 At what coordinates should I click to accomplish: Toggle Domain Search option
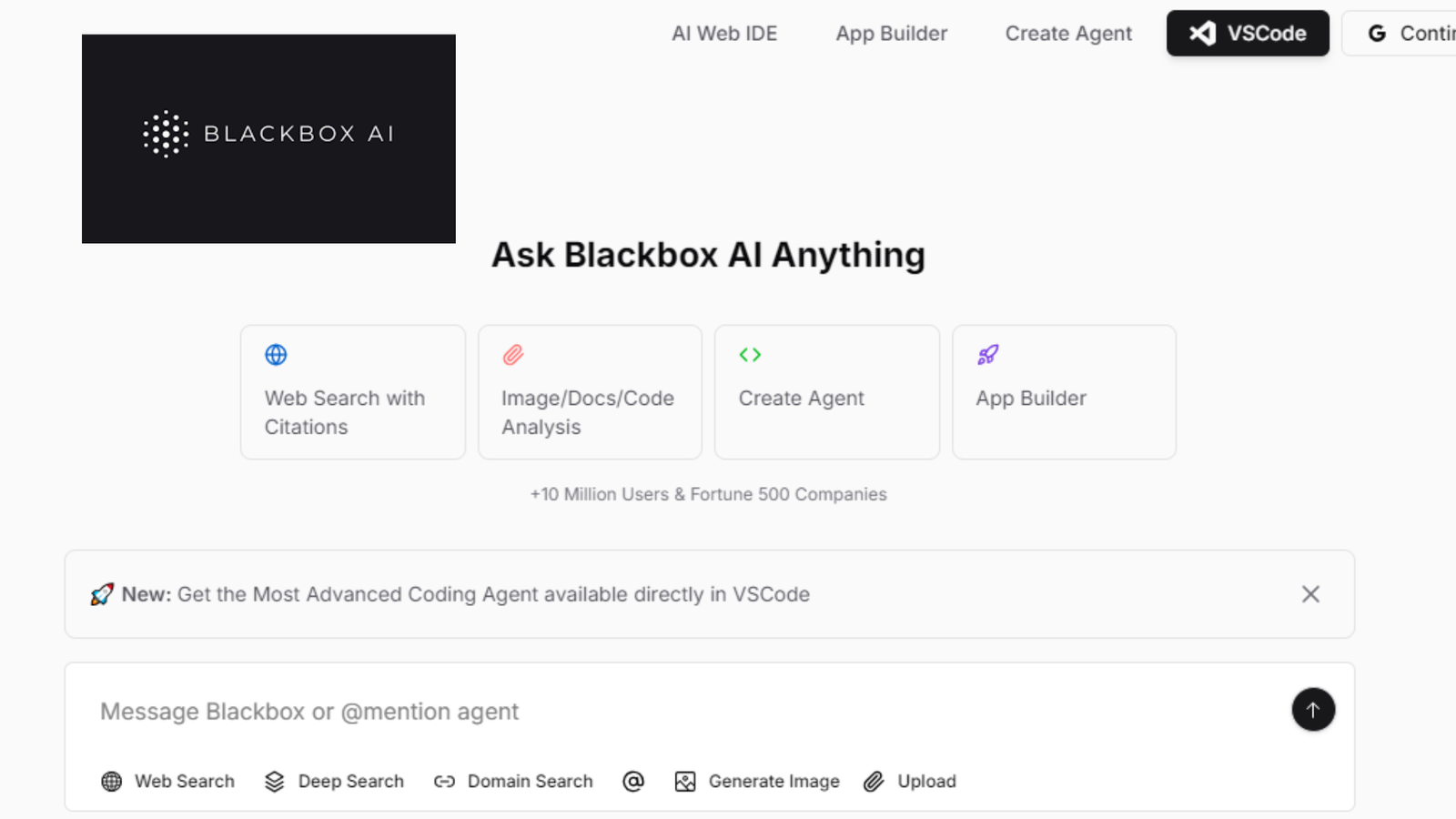[x=513, y=781]
